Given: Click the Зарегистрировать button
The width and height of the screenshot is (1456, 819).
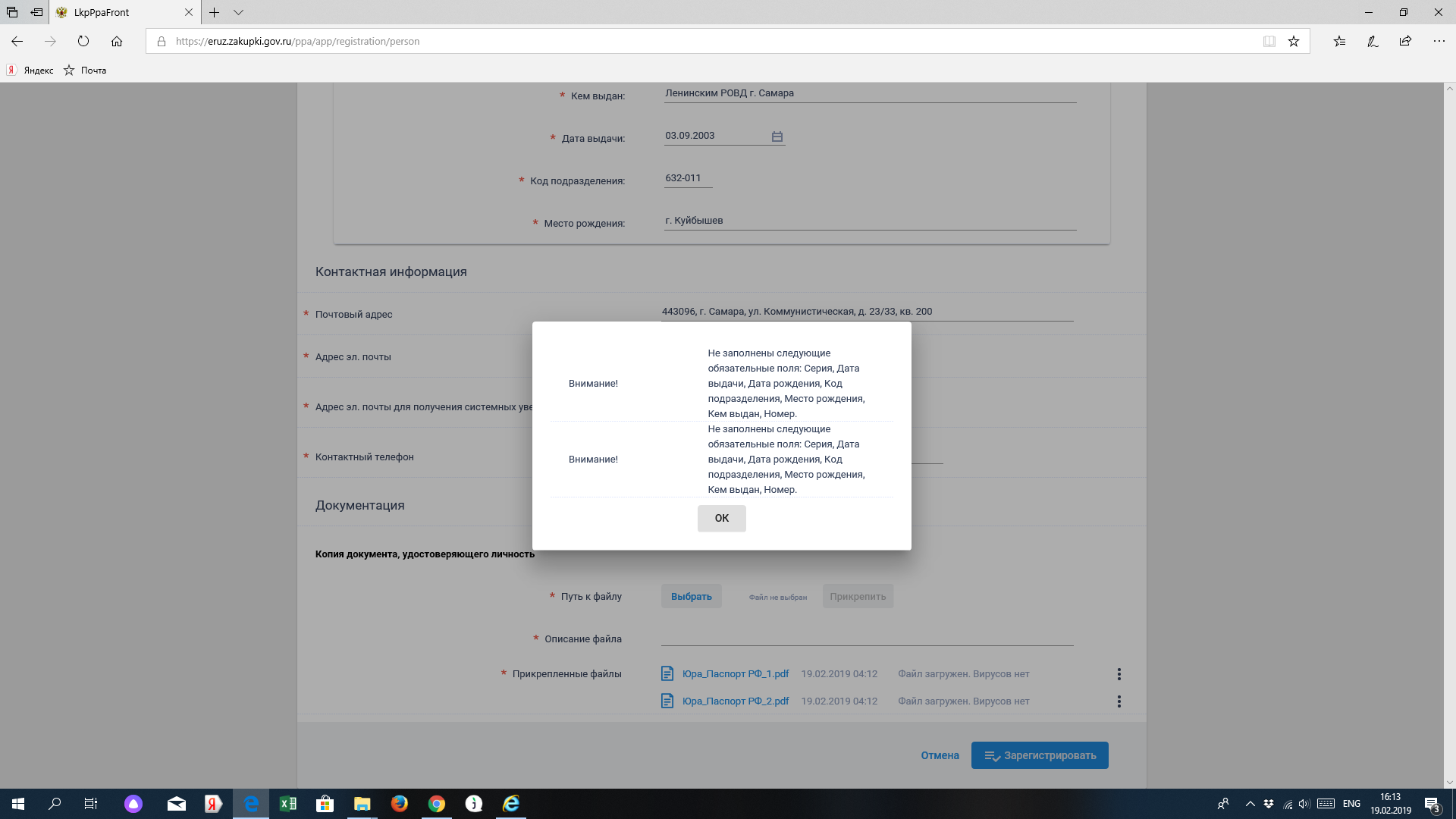Looking at the screenshot, I should click(1039, 755).
